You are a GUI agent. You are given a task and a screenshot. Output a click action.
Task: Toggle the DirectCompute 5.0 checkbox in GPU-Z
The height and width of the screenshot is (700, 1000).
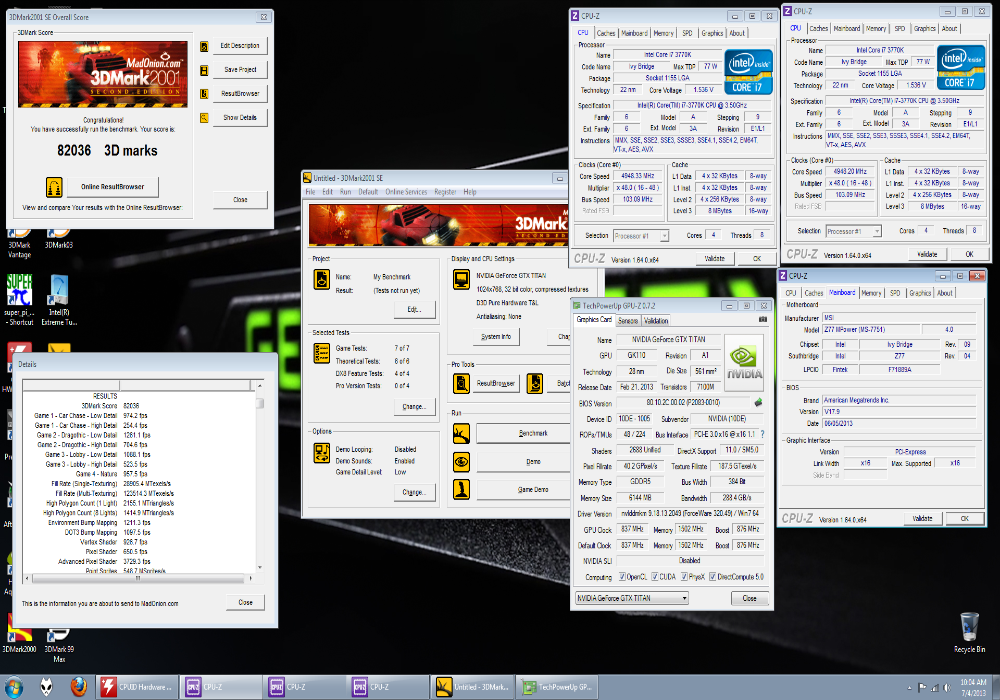point(712,577)
